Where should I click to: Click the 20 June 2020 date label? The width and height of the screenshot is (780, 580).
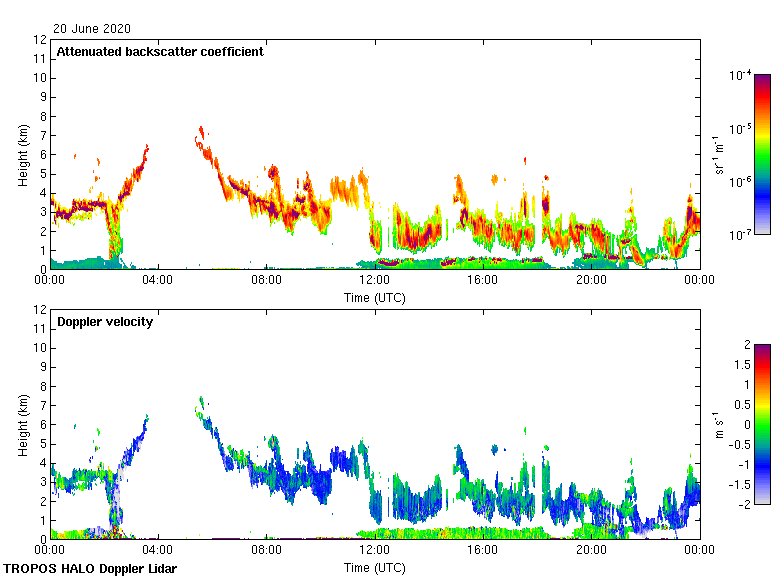point(91,29)
